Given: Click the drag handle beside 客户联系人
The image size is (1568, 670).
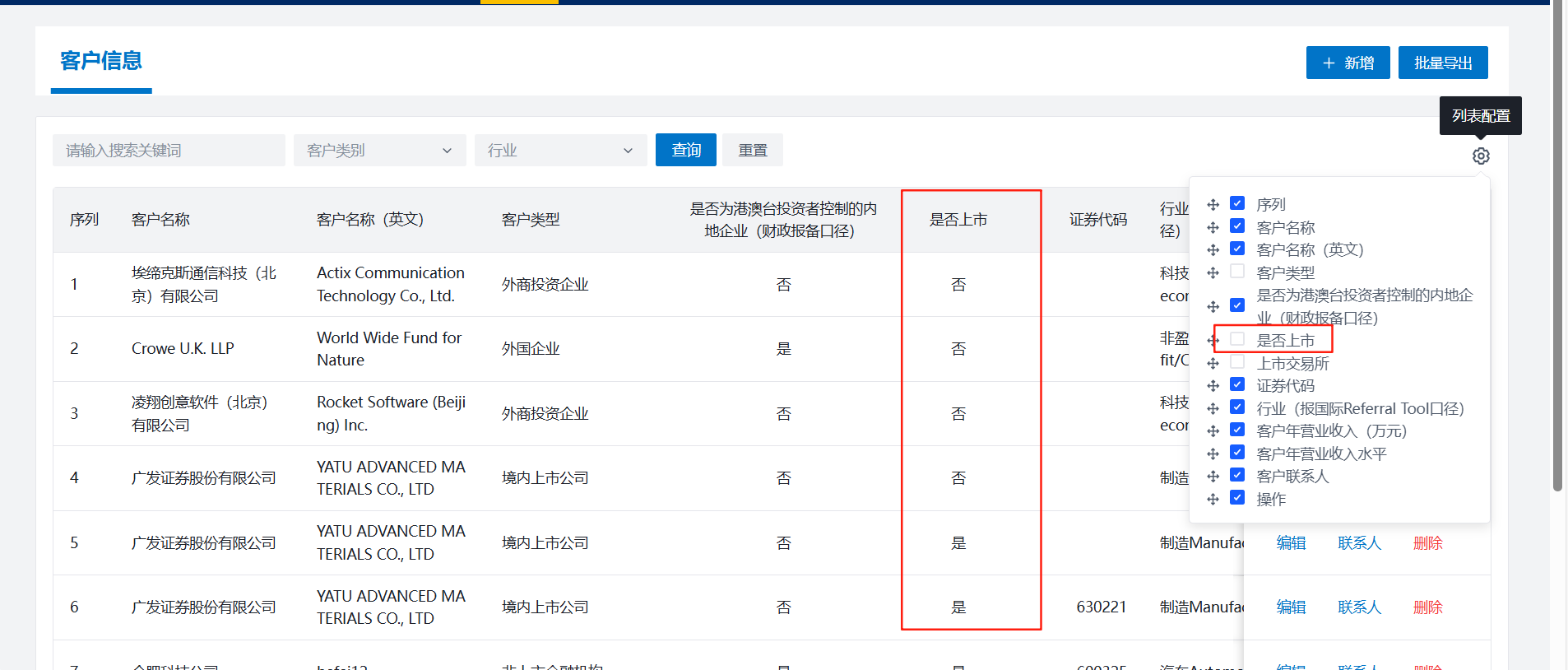Looking at the screenshot, I should [1213, 476].
